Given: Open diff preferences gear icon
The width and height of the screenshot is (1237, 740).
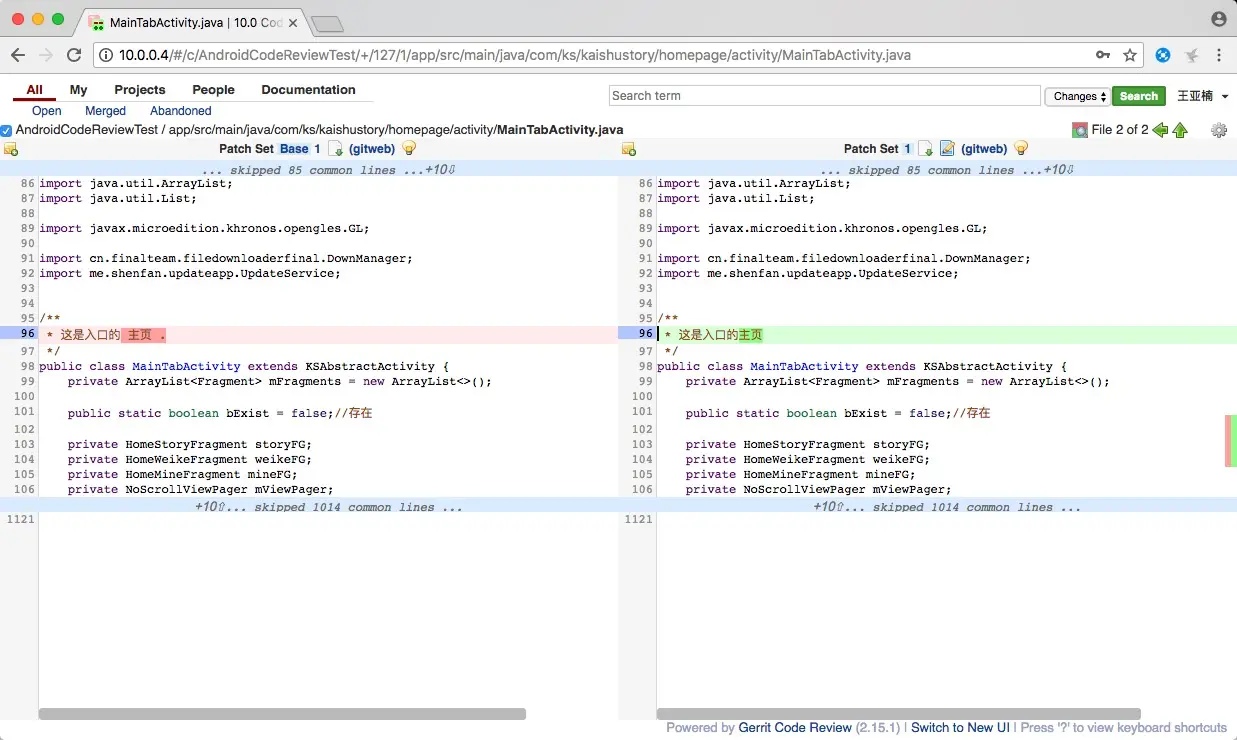Looking at the screenshot, I should pos(1218,130).
